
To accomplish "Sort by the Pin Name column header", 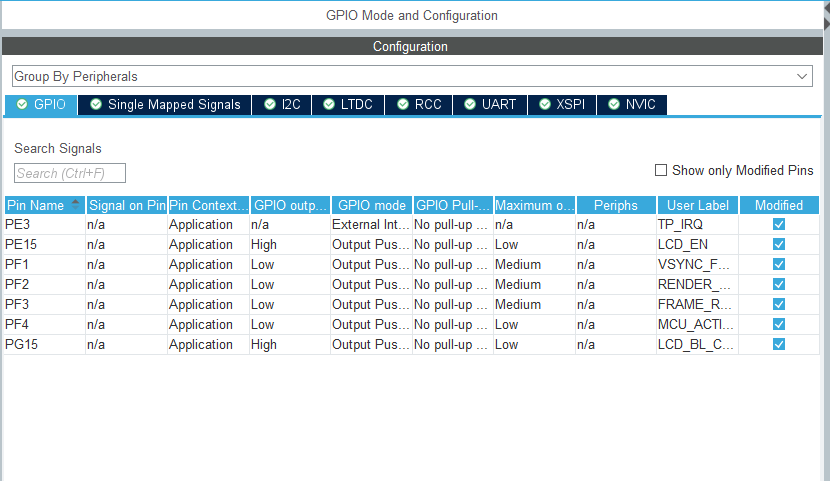I will point(44,205).
